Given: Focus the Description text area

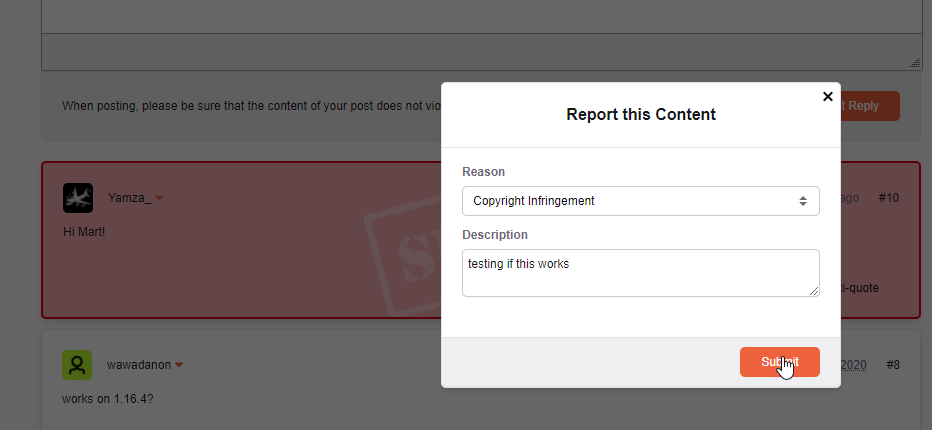Looking at the screenshot, I should (x=641, y=273).
